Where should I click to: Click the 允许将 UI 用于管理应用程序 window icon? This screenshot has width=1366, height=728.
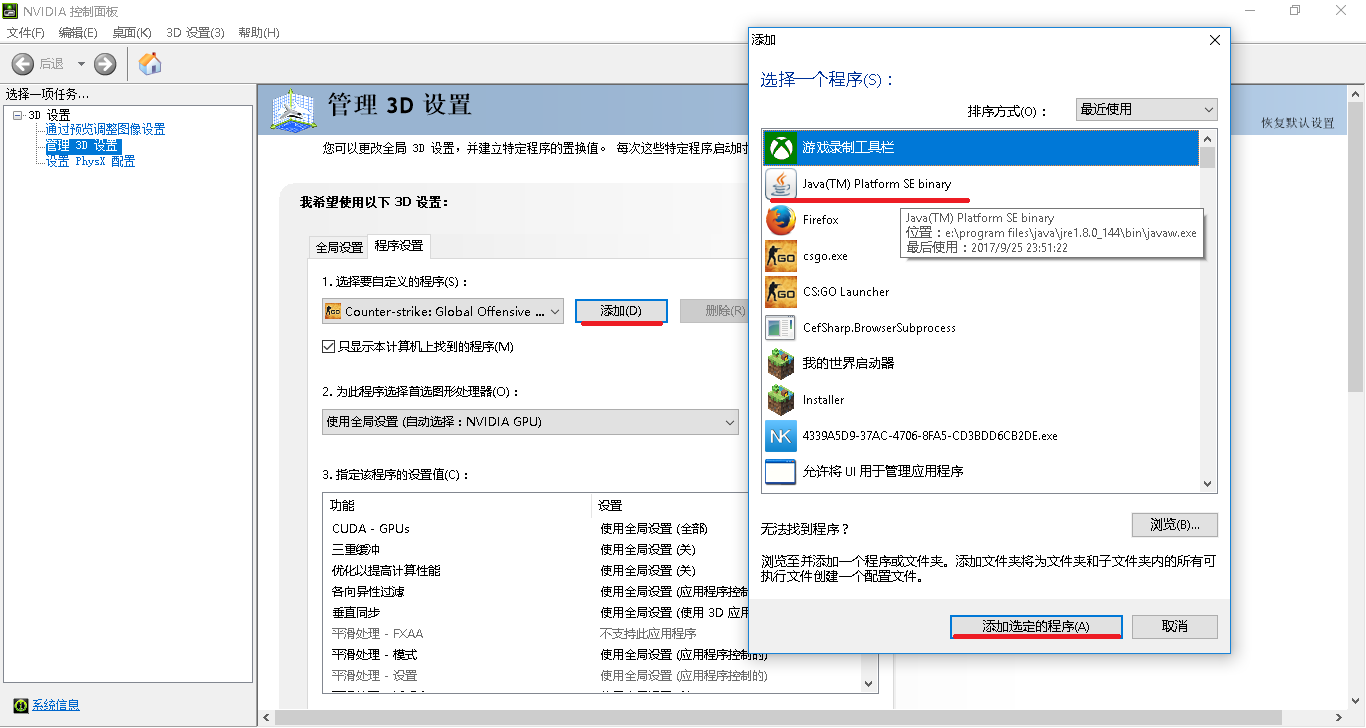click(780, 472)
